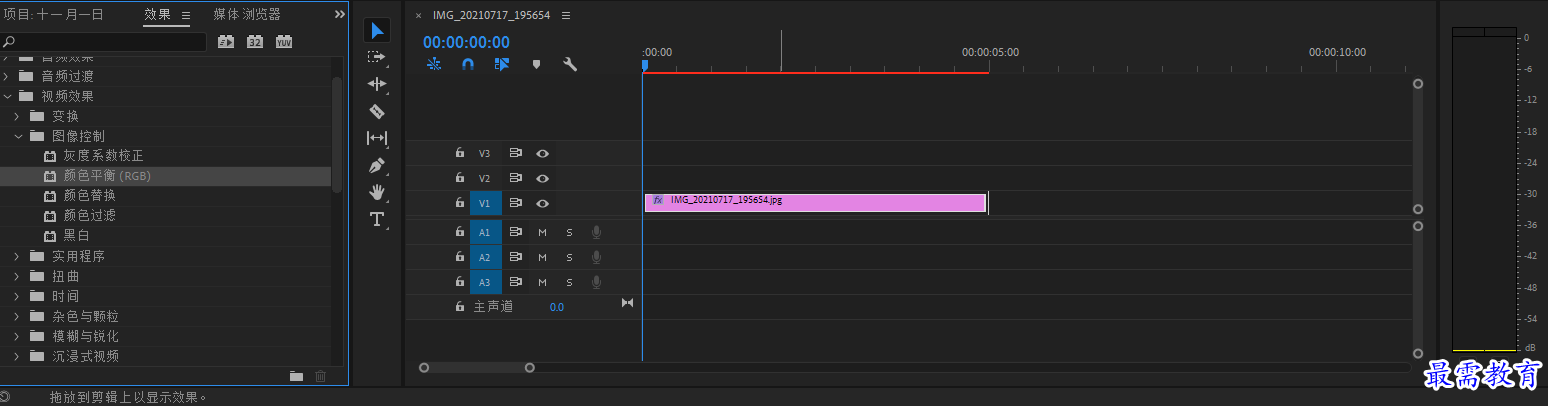This screenshot has height=406, width=1548.
Task: Show hidden panels with double-arrow overflow
Action: pos(340,14)
